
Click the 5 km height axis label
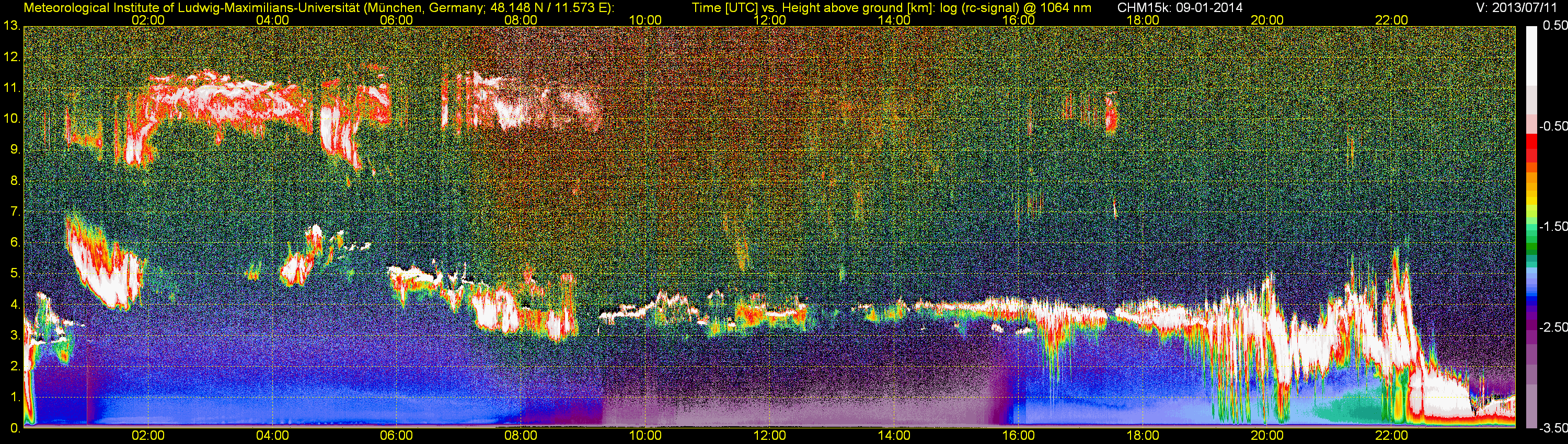point(15,273)
